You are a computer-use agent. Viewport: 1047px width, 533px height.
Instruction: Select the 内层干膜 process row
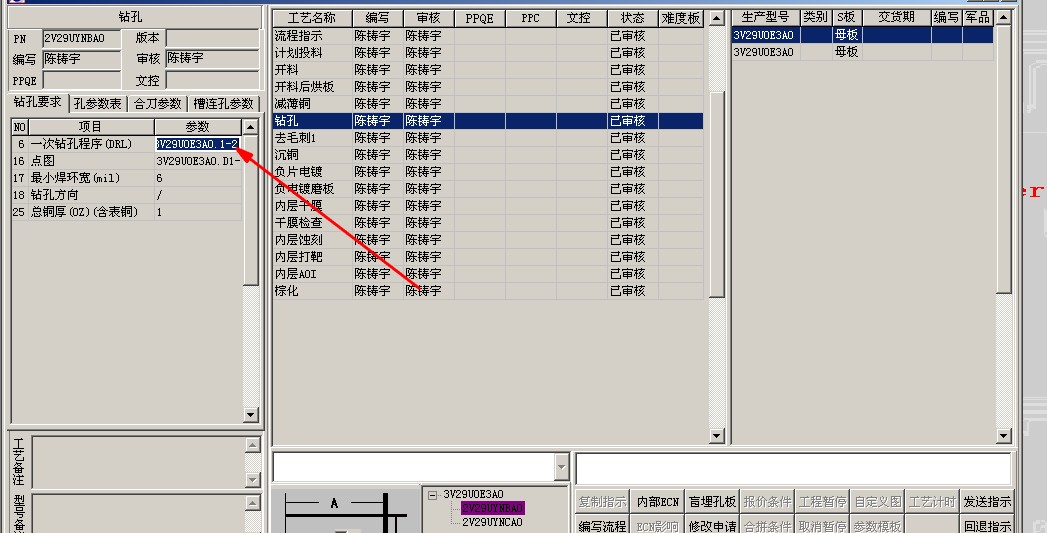coord(488,206)
